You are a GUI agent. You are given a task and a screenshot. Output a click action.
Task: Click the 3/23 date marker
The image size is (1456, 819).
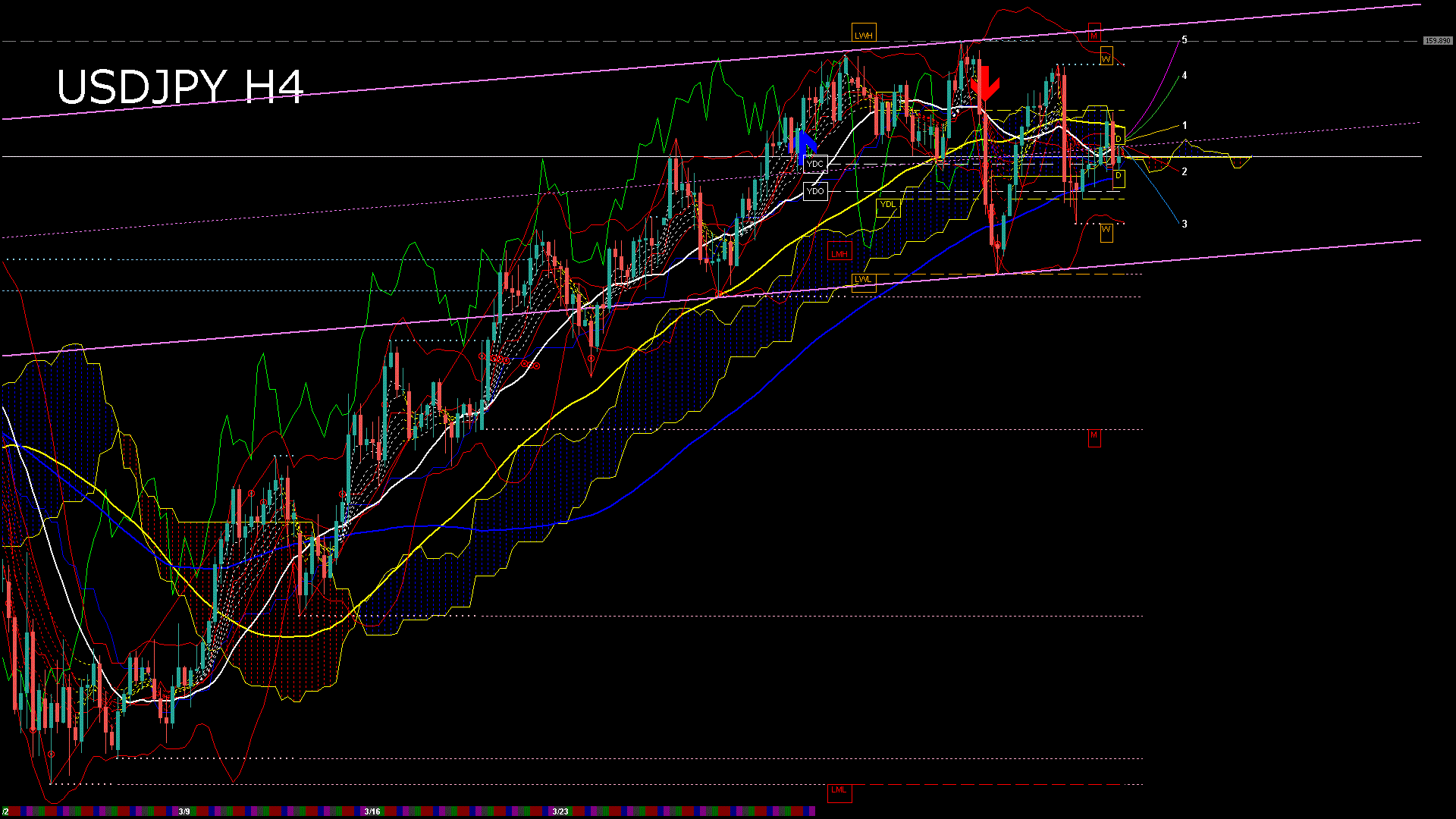pyautogui.click(x=560, y=811)
